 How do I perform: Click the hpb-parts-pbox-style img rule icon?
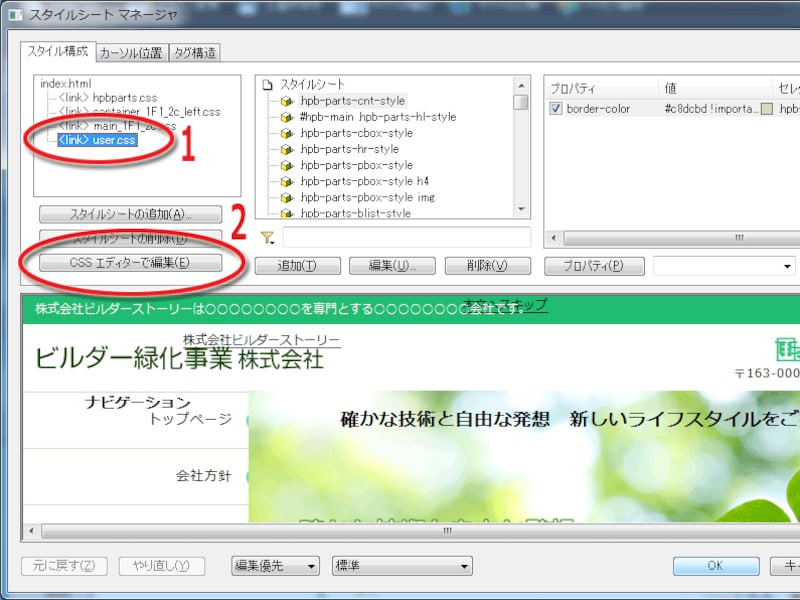[287, 197]
